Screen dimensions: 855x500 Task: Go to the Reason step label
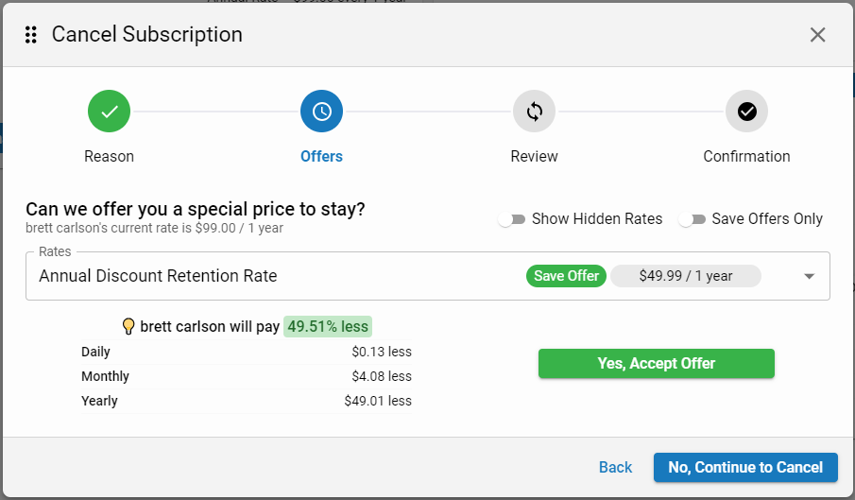[x=109, y=156]
